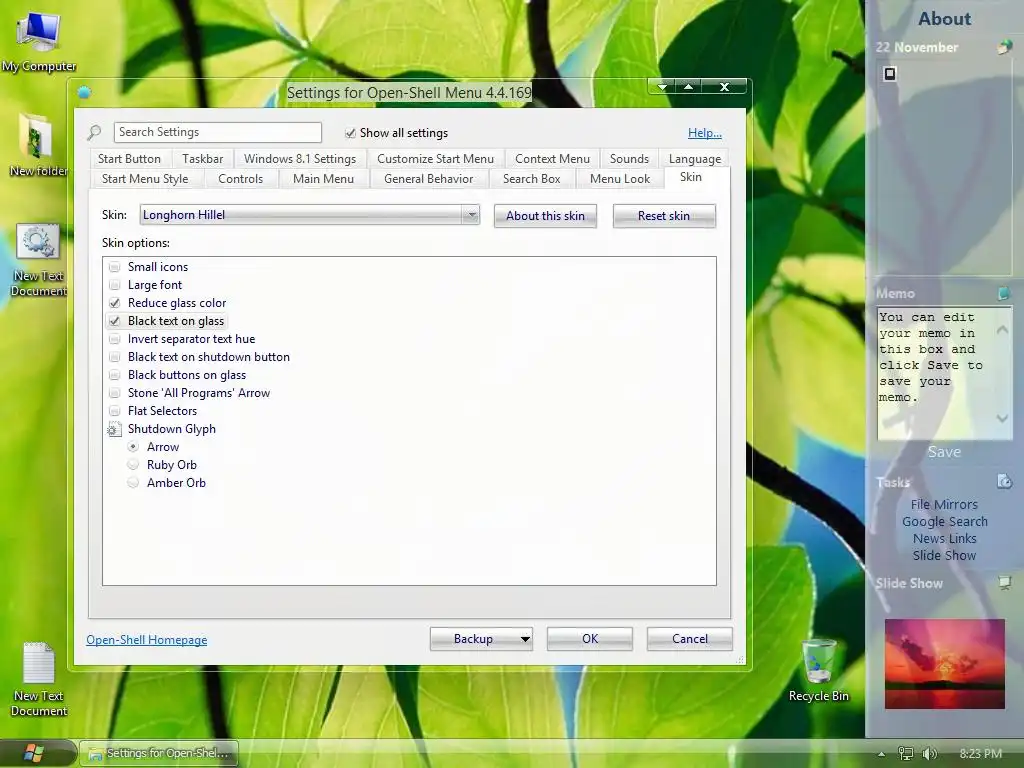Select the Amber Orb radio option
1024x768 pixels.
tap(133, 483)
